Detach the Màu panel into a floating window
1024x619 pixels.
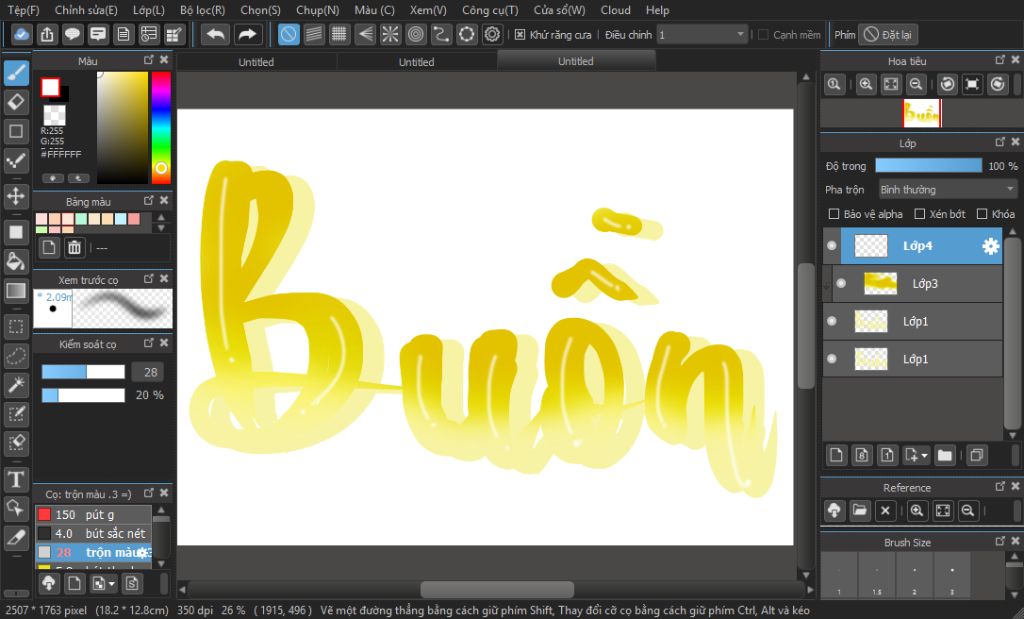pos(149,60)
